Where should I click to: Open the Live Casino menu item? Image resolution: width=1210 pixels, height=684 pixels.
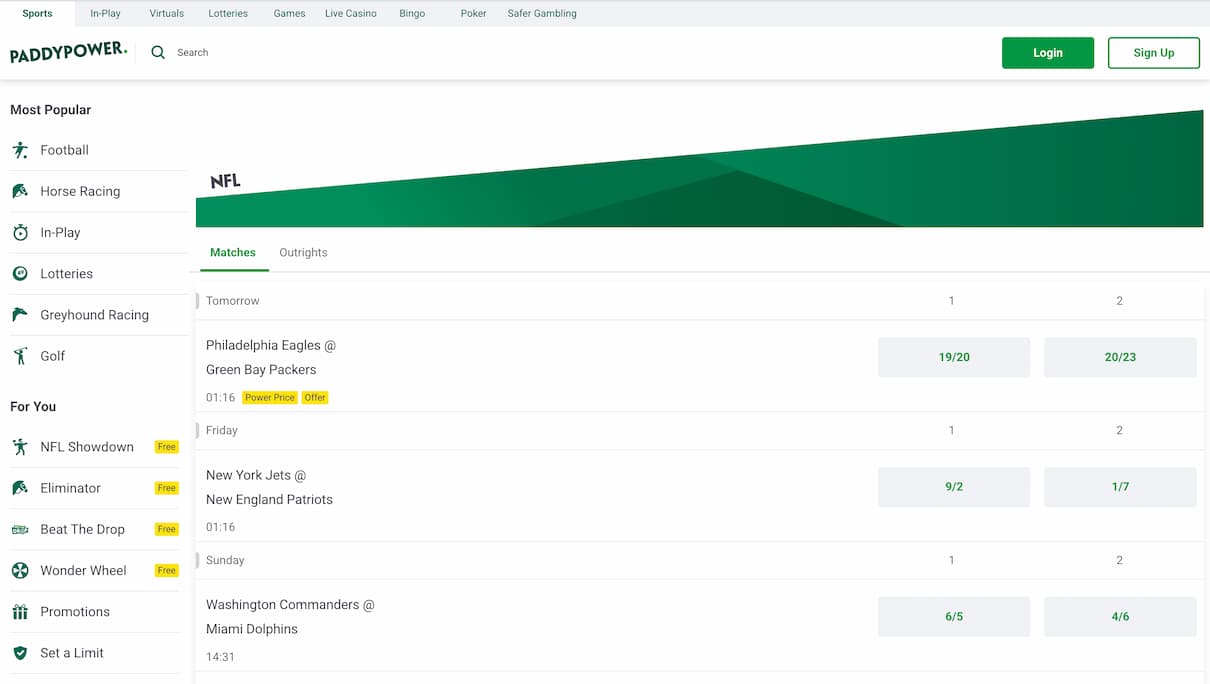(350, 13)
